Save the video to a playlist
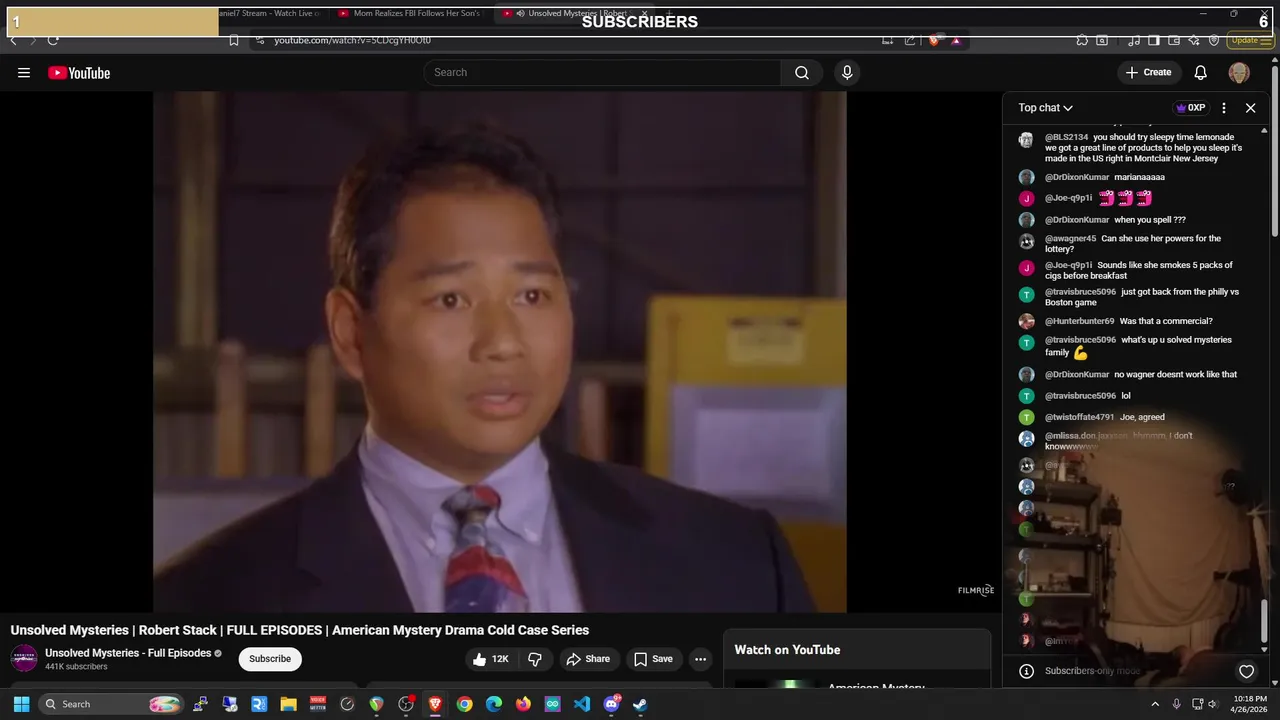1280x720 pixels. click(653, 659)
